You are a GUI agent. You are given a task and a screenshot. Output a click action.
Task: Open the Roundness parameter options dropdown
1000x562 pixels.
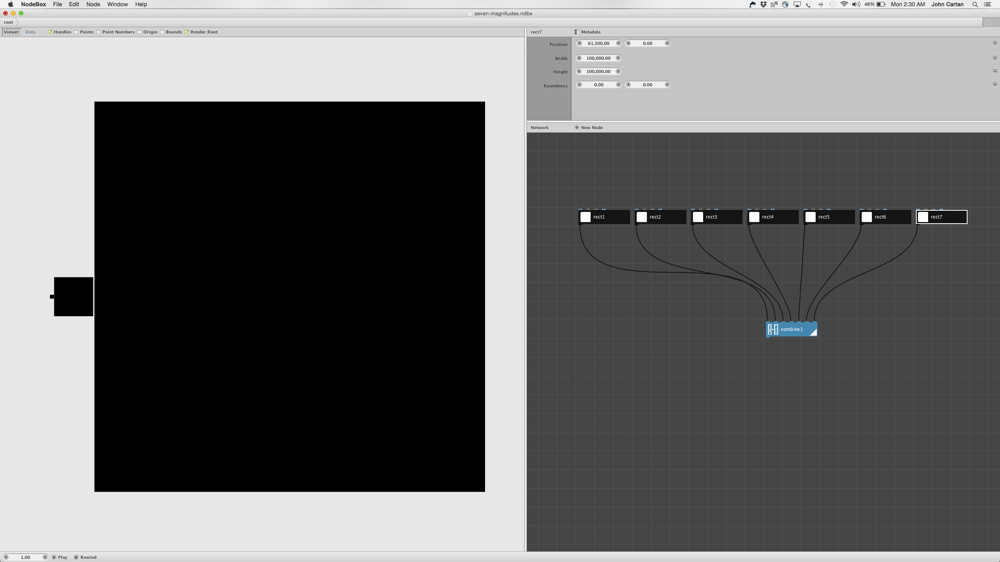coord(994,84)
